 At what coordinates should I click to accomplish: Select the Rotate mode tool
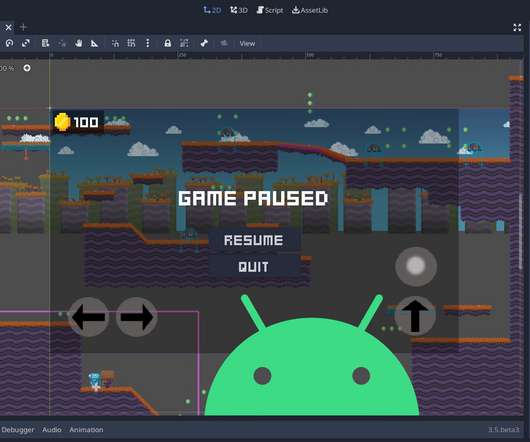coord(9,43)
